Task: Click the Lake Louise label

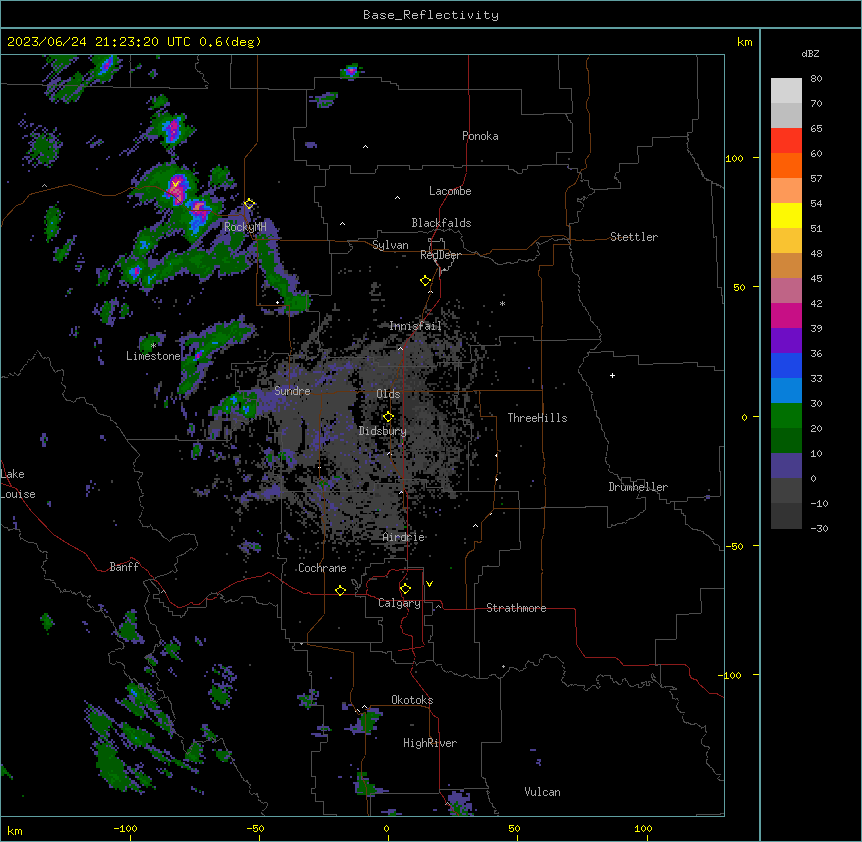Action: [x=18, y=484]
